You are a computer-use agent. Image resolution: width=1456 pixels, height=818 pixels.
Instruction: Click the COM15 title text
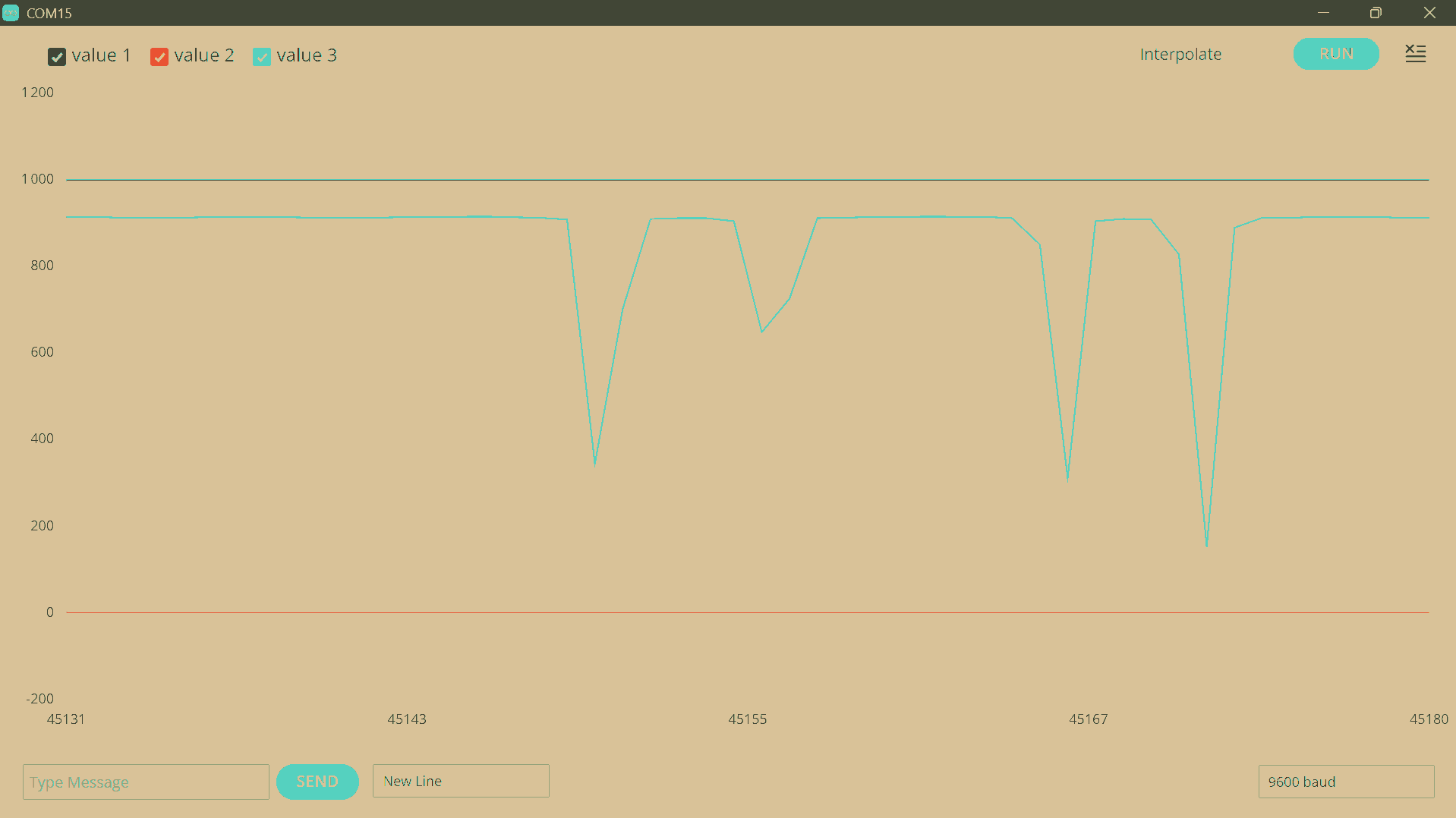tap(49, 14)
